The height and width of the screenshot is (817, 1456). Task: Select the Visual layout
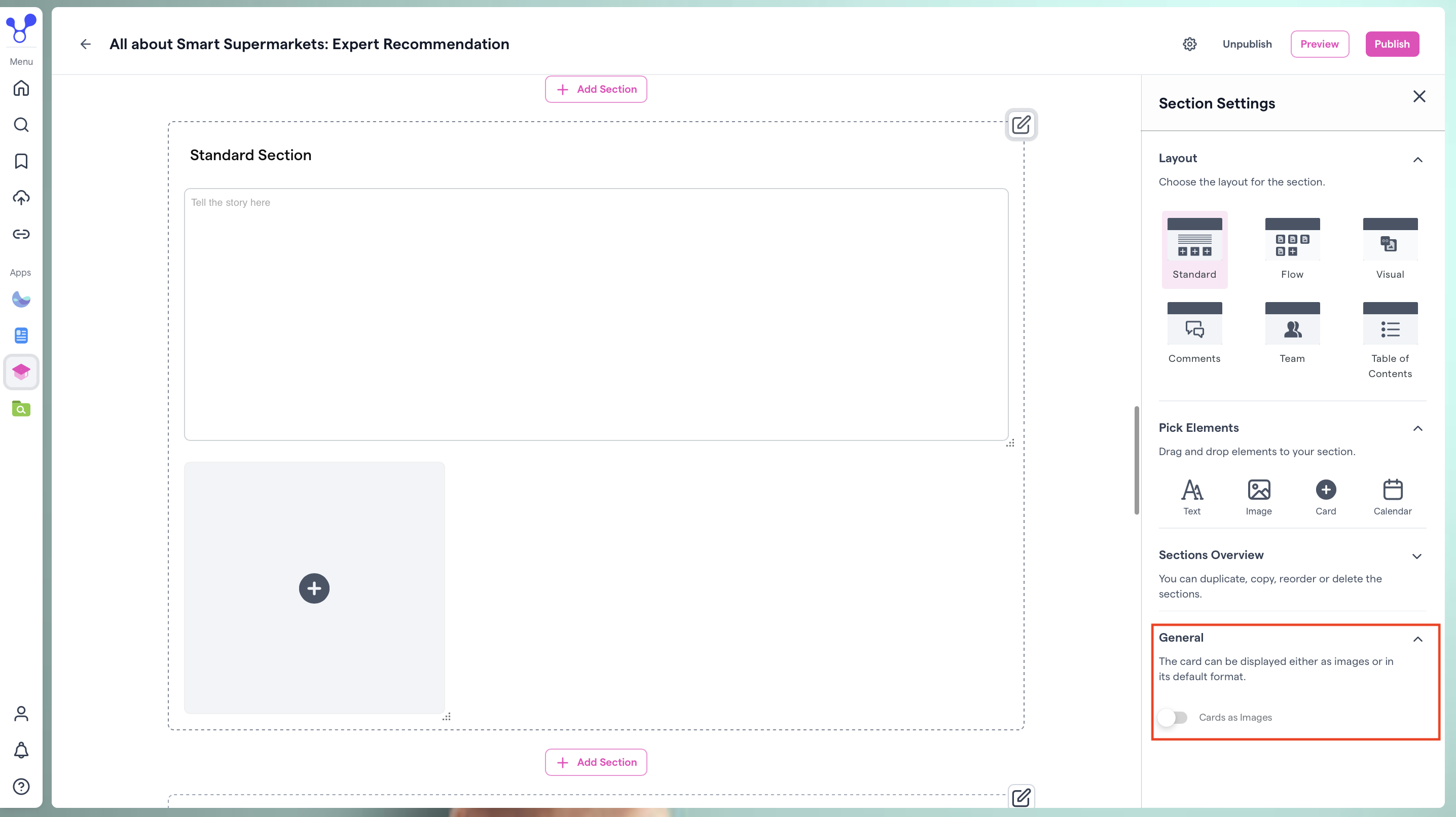(x=1390, y=249)
